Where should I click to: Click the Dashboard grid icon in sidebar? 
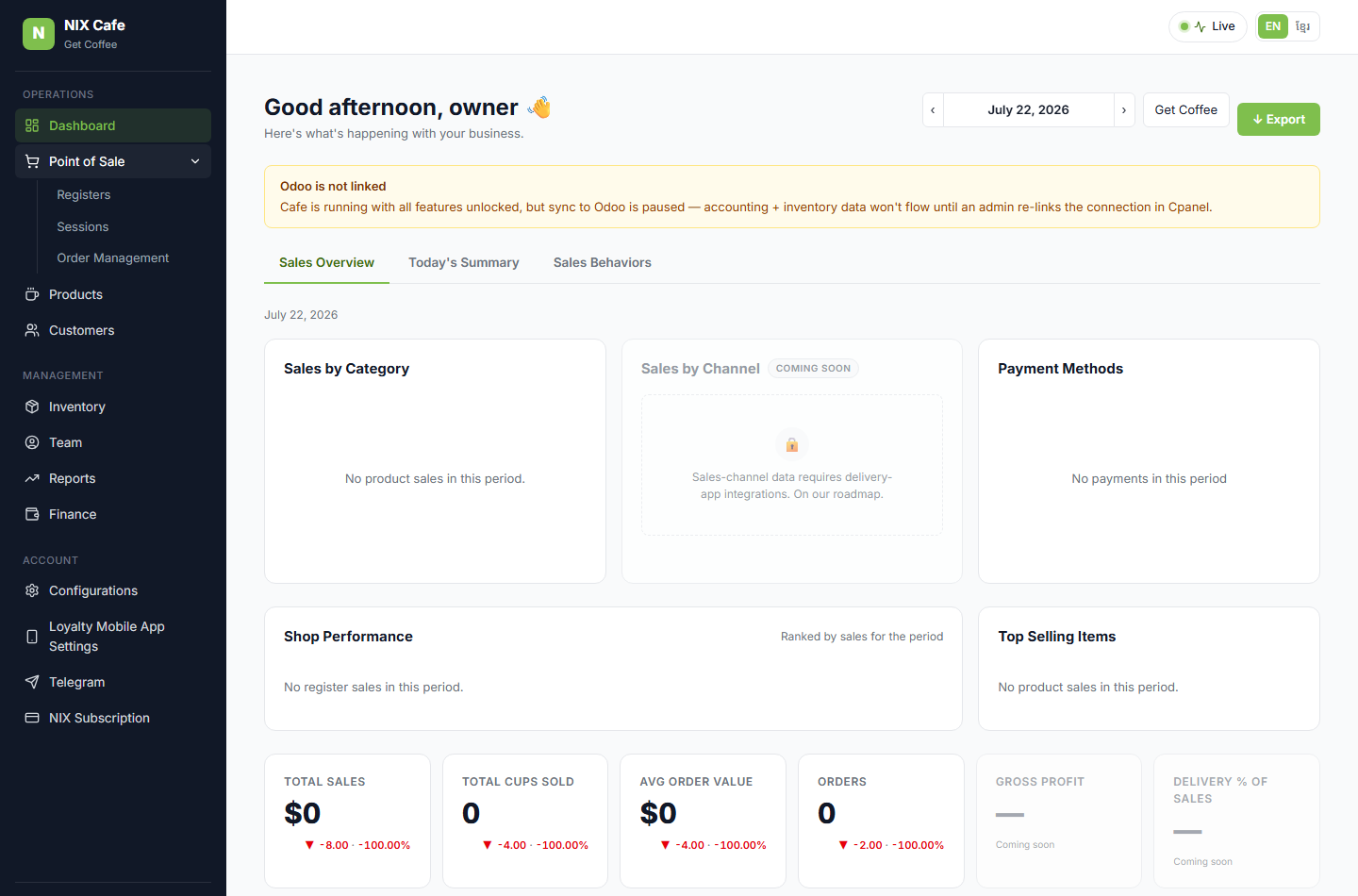[x=32, y=125]
